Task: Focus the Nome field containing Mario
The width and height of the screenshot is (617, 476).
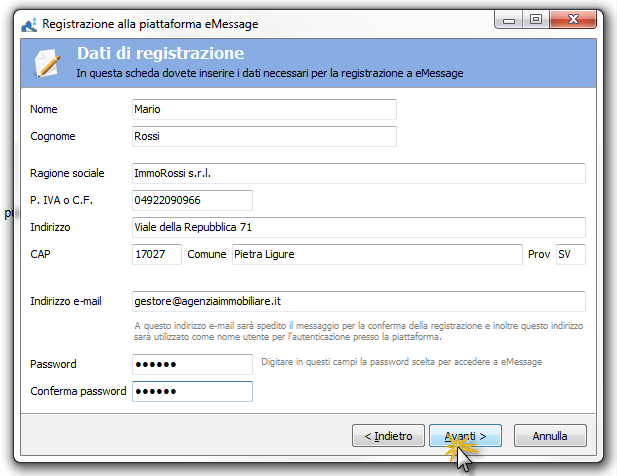Action: (x=264, y=109)
